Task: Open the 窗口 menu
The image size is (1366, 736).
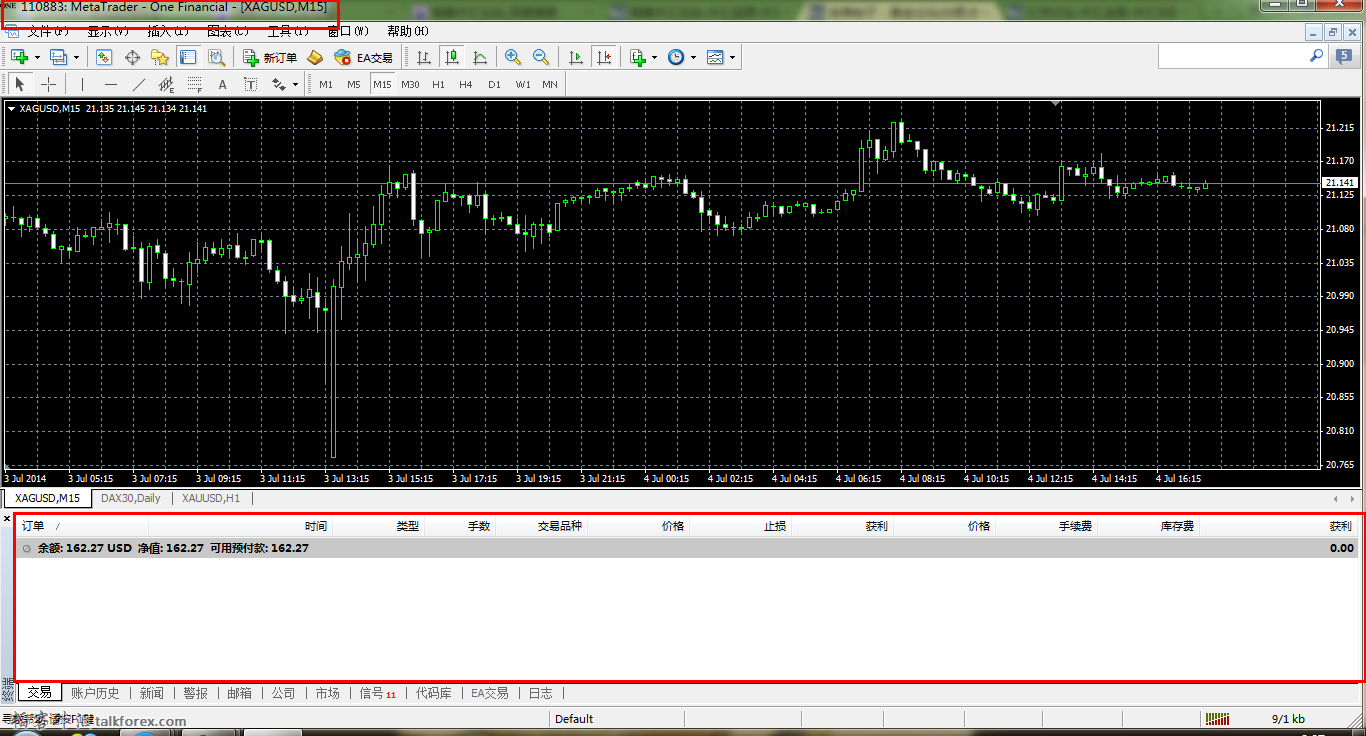Action: coord(348,32)
